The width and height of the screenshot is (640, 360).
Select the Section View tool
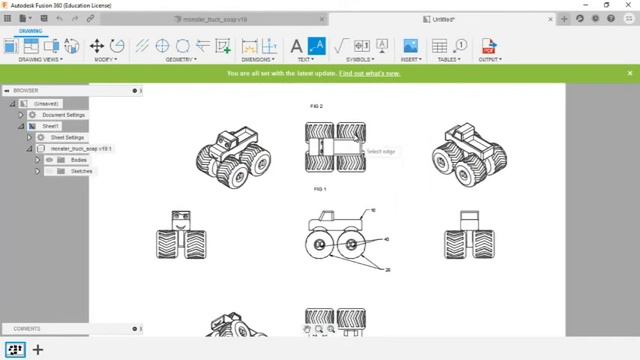(x=51, y=46)
